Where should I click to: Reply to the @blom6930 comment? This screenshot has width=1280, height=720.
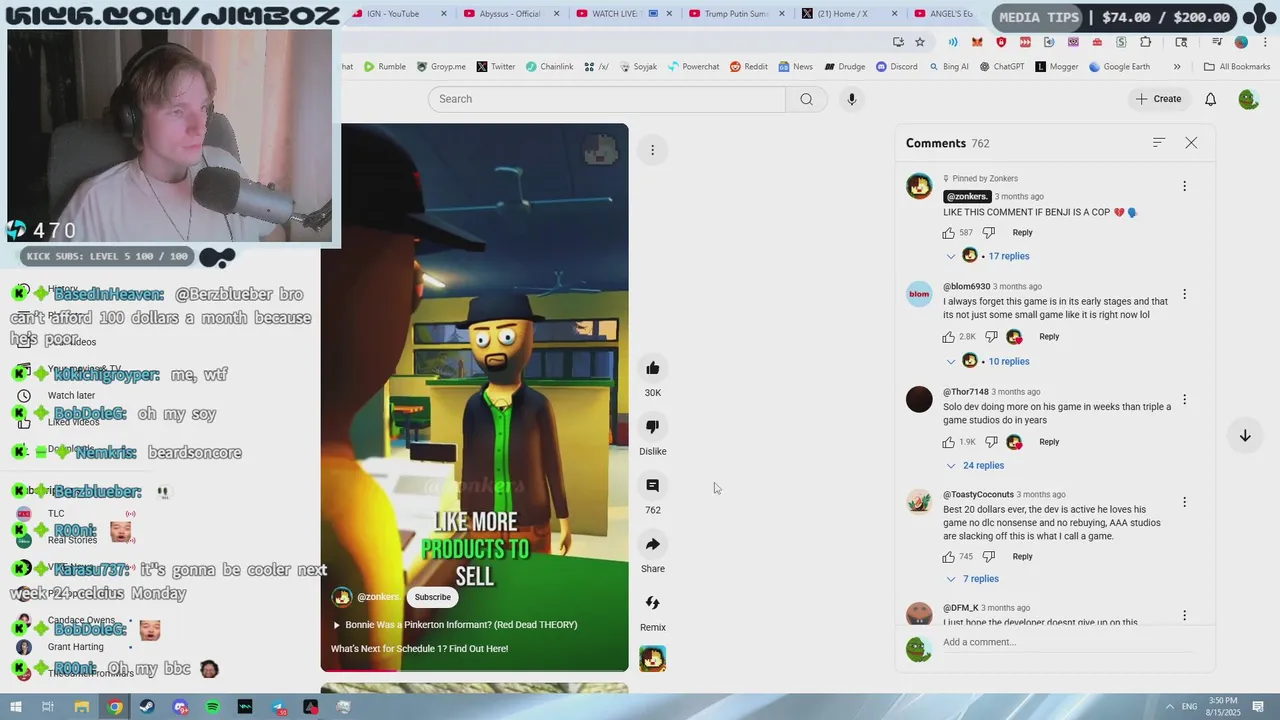1048,337
